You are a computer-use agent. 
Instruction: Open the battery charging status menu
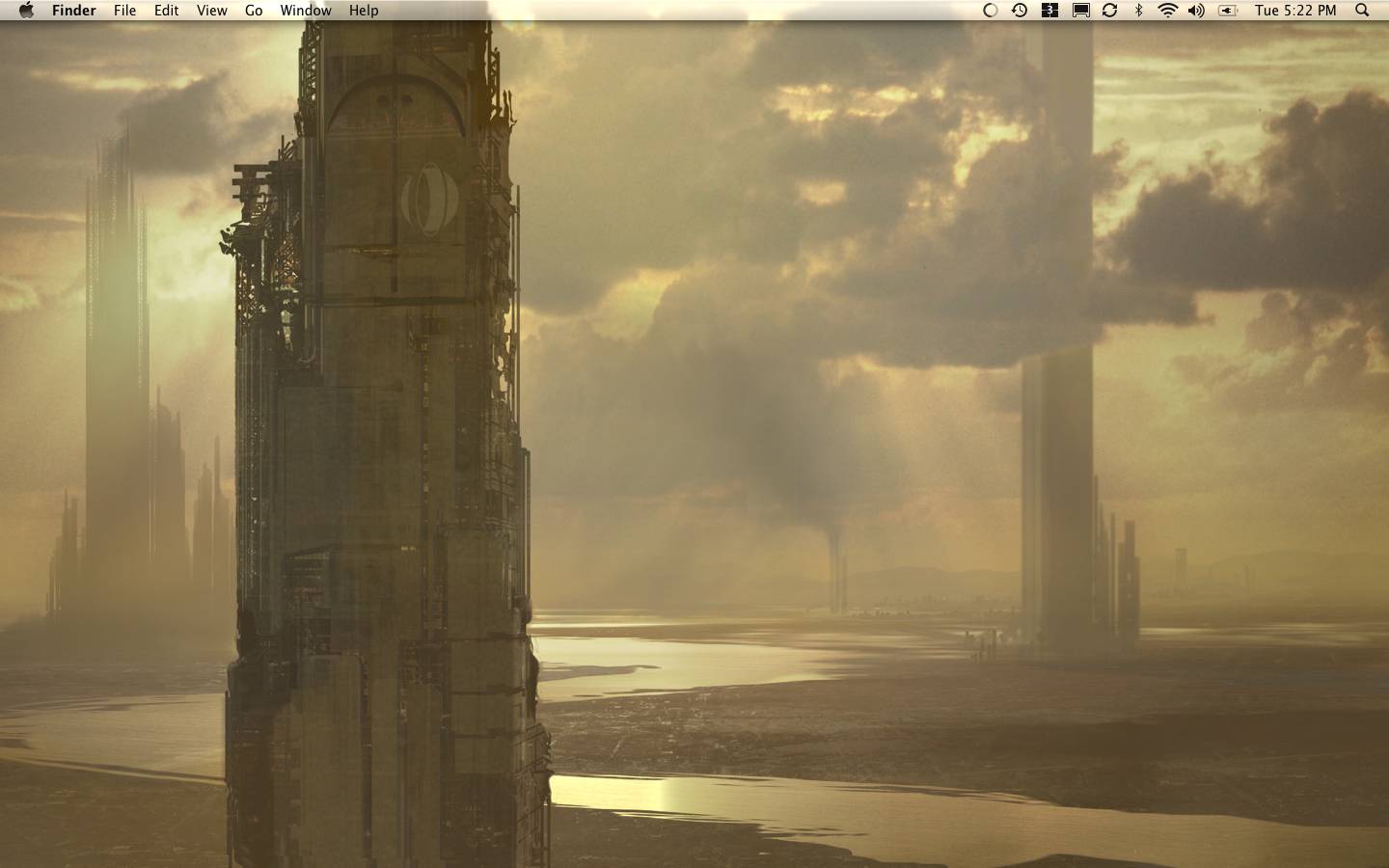point(1228,10)
